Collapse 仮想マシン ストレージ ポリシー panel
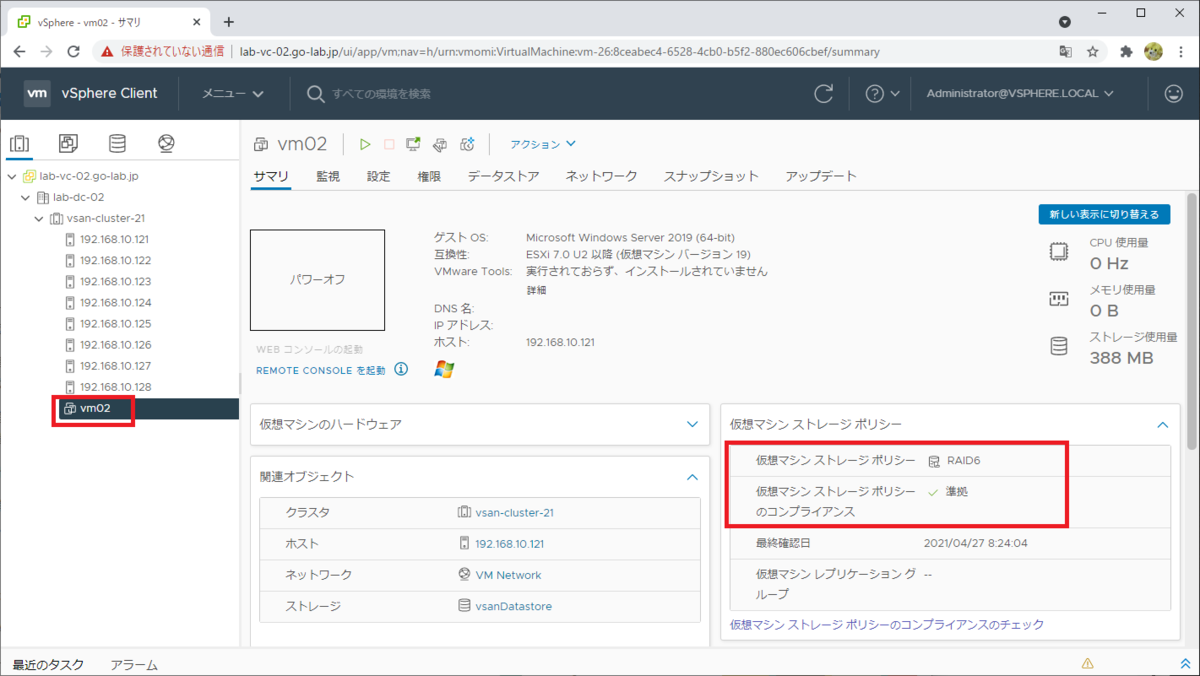Screen dimensions: 1200x676 (1162, 424)
